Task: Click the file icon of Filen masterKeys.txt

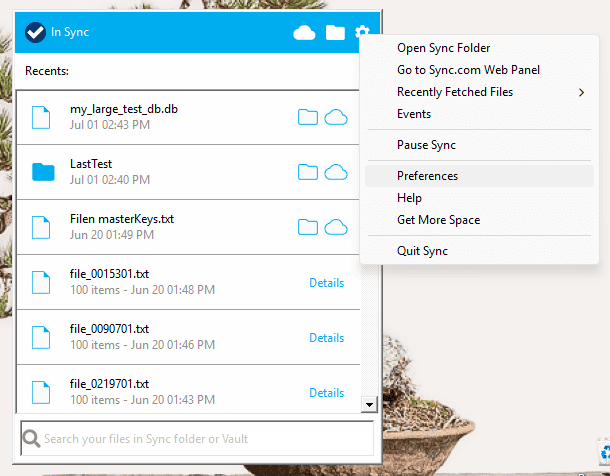Action: point(41,227)
